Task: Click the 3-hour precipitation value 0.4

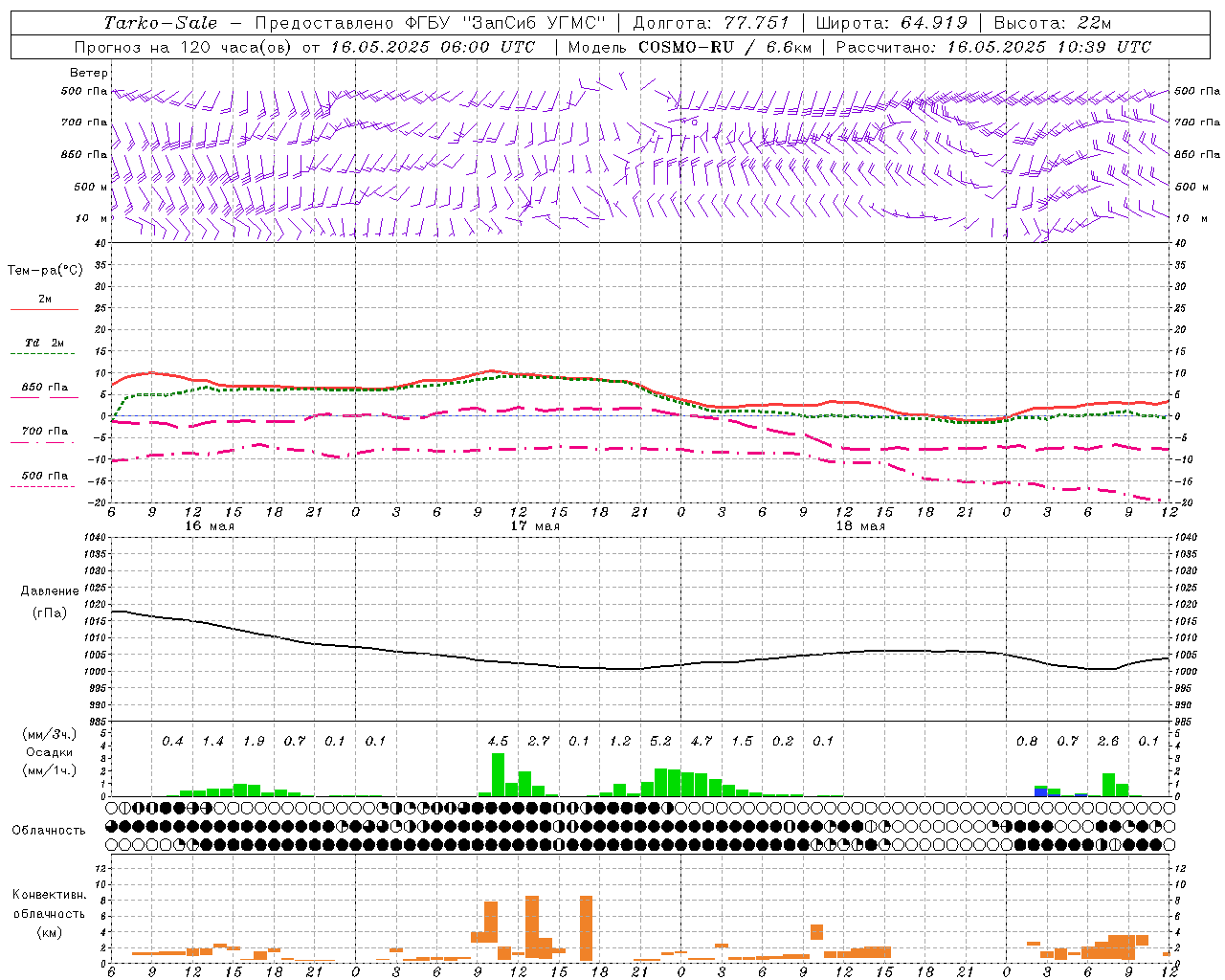Action: pyautogui.click(x=172, y=741)
